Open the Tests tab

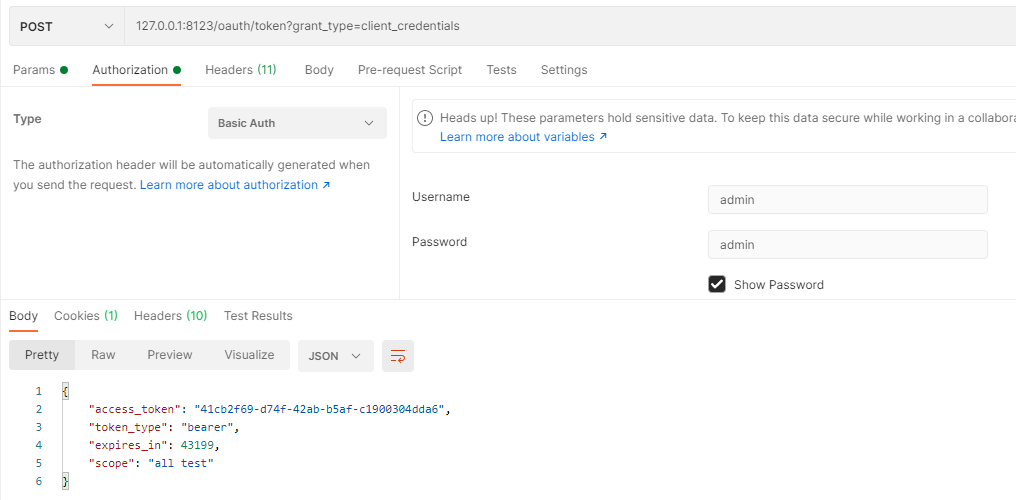[x=502, y=70]
